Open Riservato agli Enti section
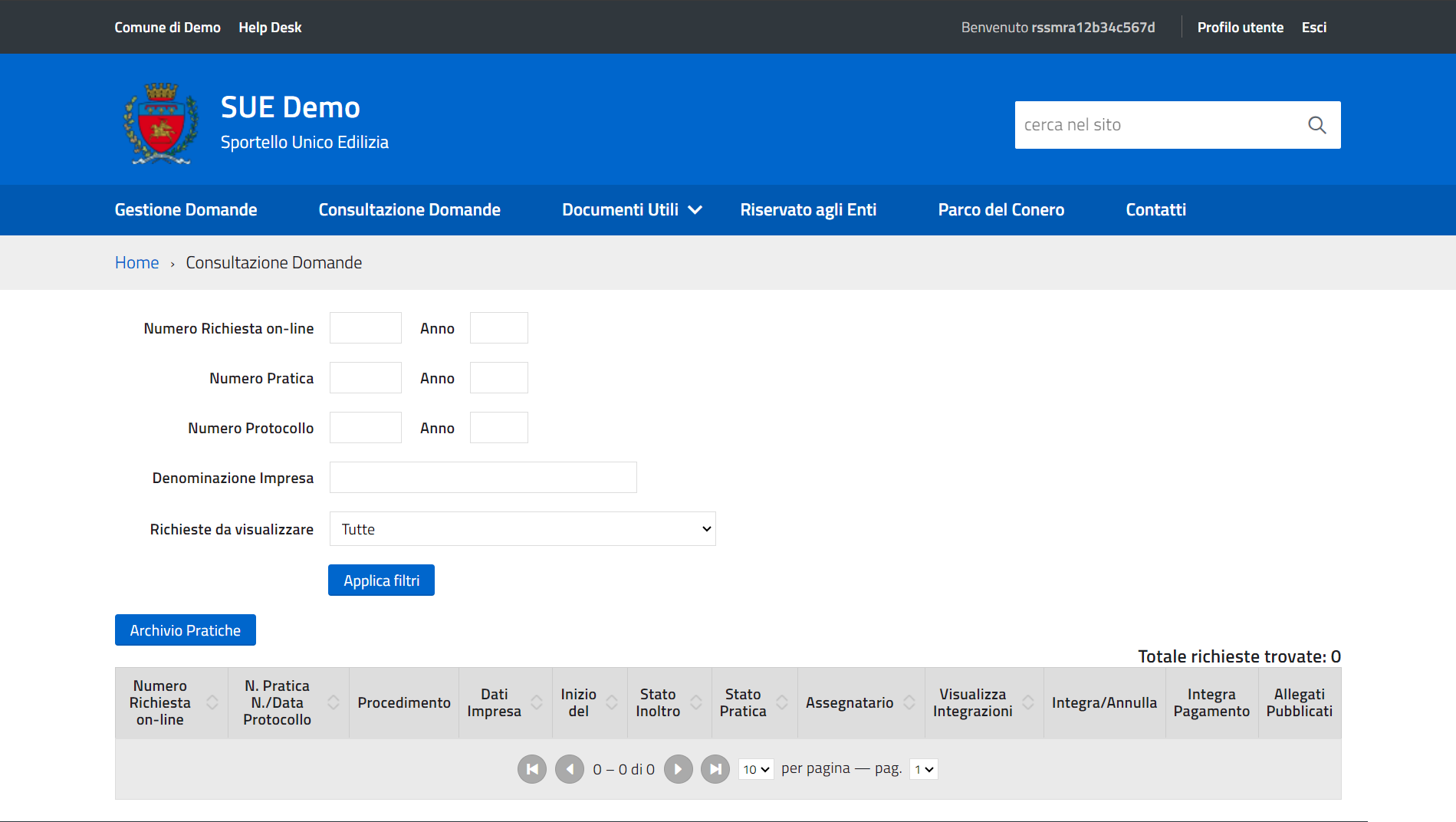This screenshot has height=822, width=1456. pyautogui.click(x=807, y=210)
